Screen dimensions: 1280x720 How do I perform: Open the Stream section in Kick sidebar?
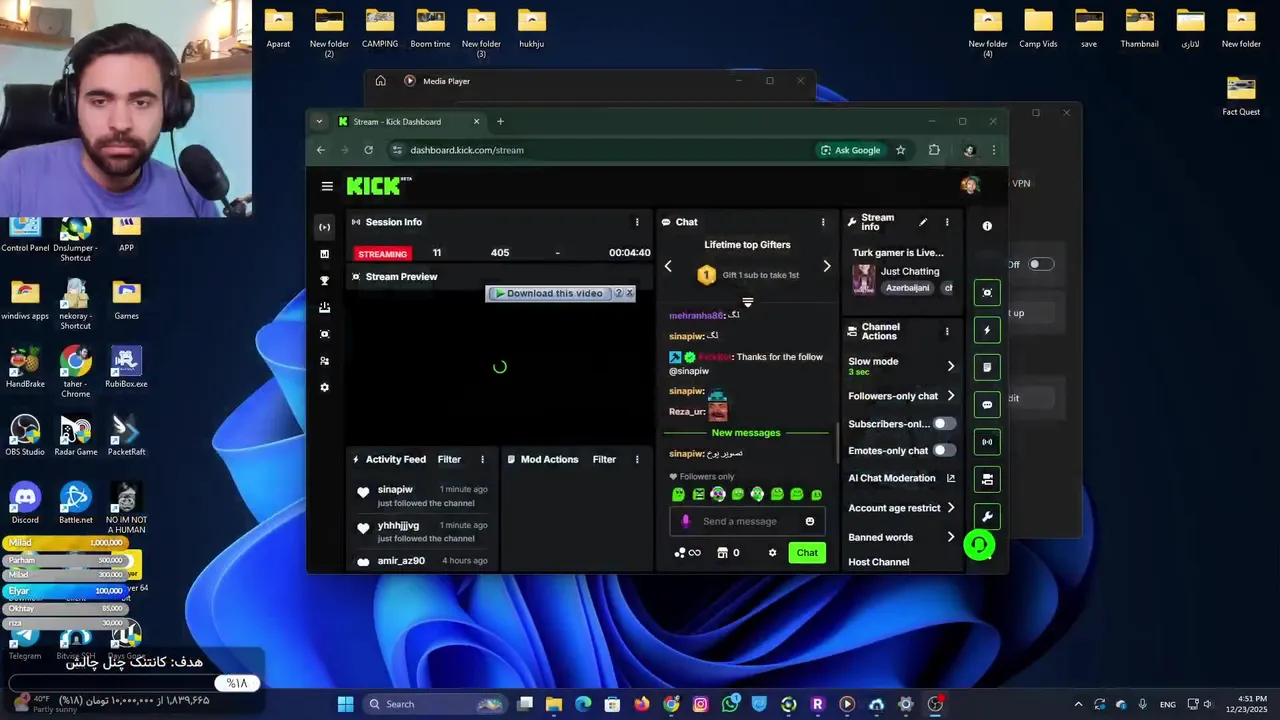(x=324, y=227)
